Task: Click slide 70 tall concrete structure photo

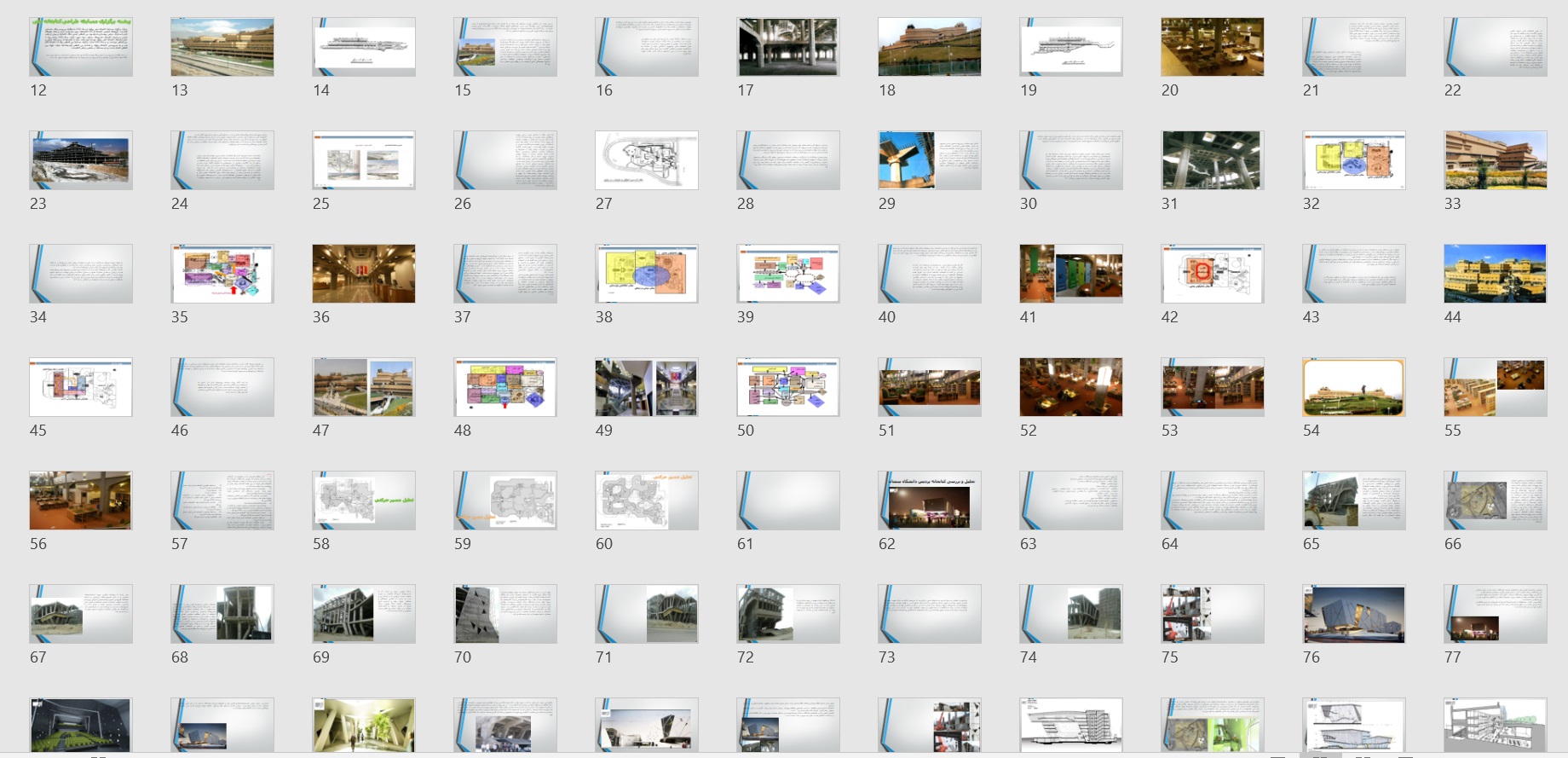Action: tap(505, 614)
